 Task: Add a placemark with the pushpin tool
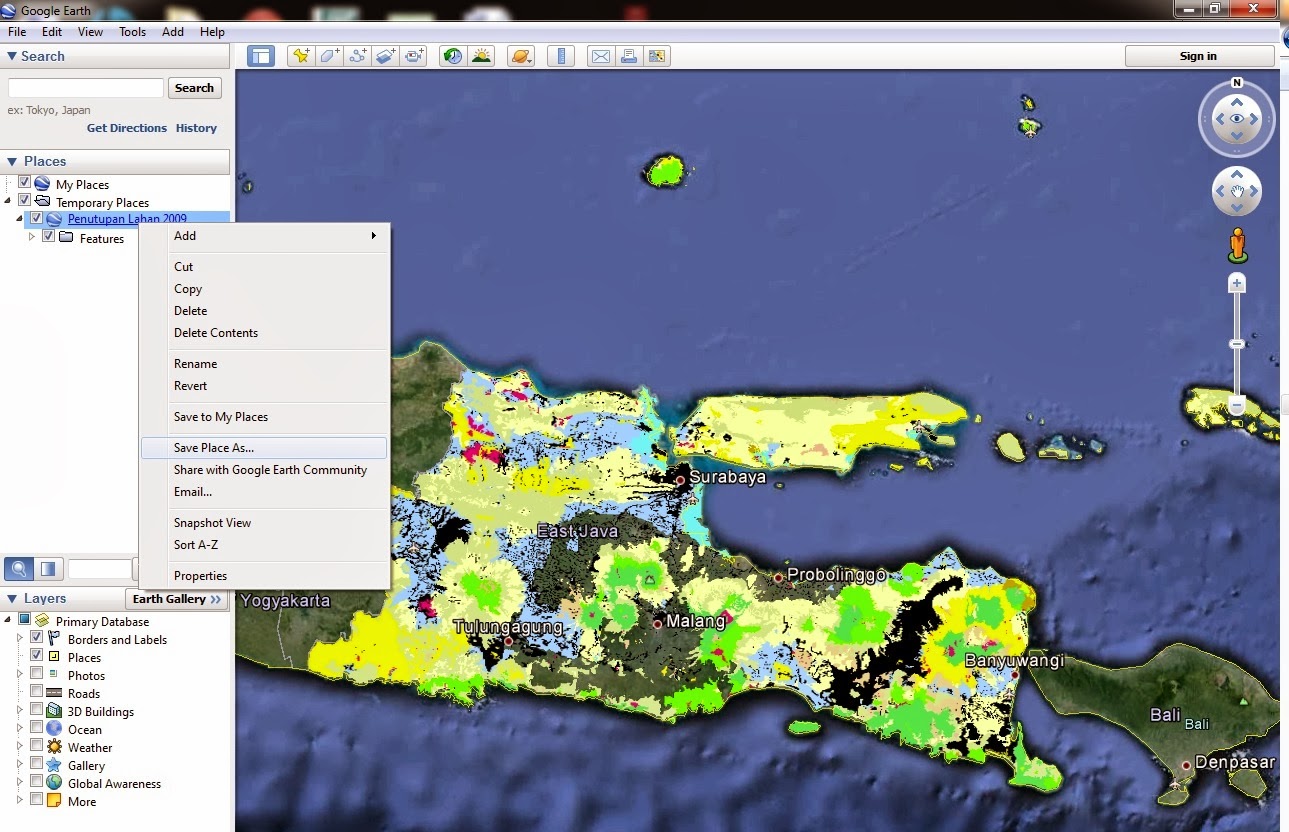(x=300, y=56)
